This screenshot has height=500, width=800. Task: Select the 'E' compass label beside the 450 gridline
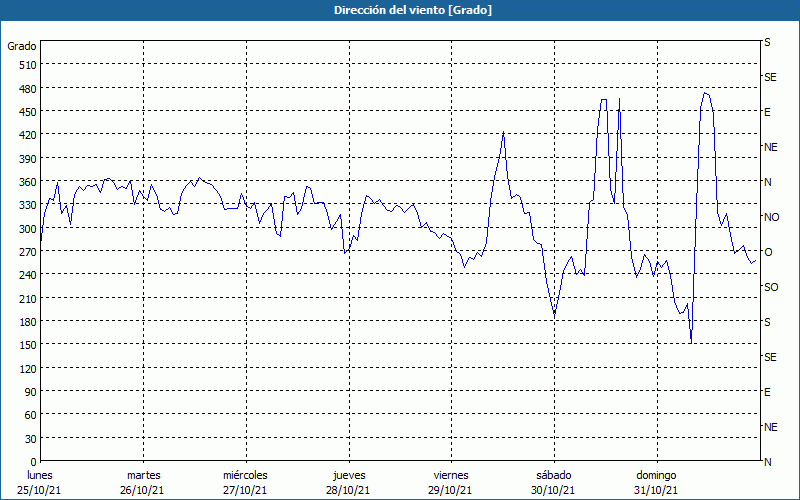767,112
